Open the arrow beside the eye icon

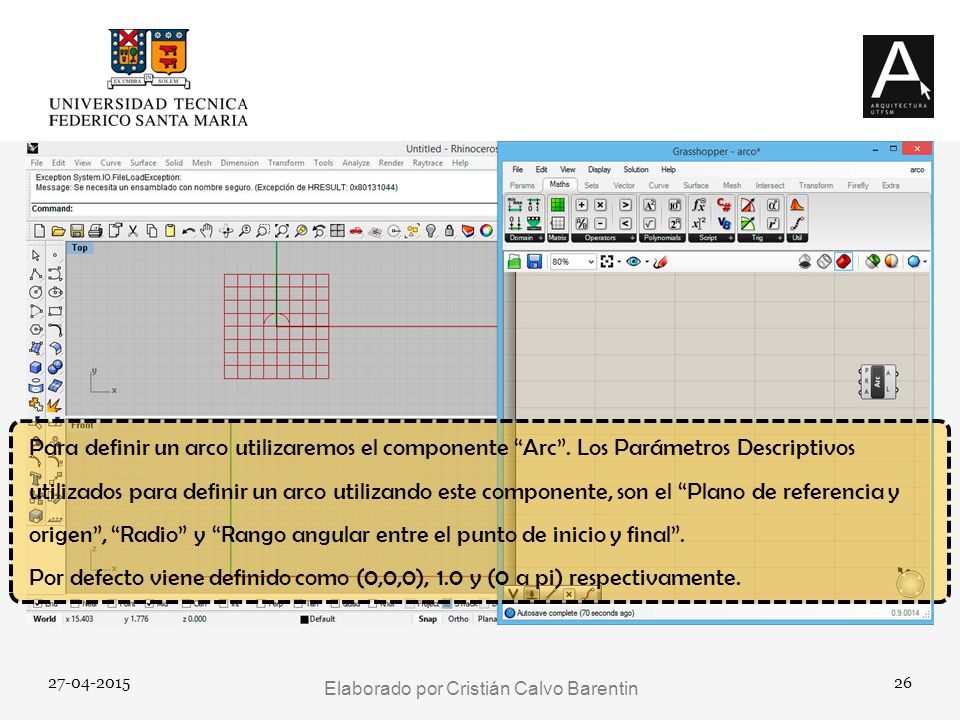(x=647, y=262)
